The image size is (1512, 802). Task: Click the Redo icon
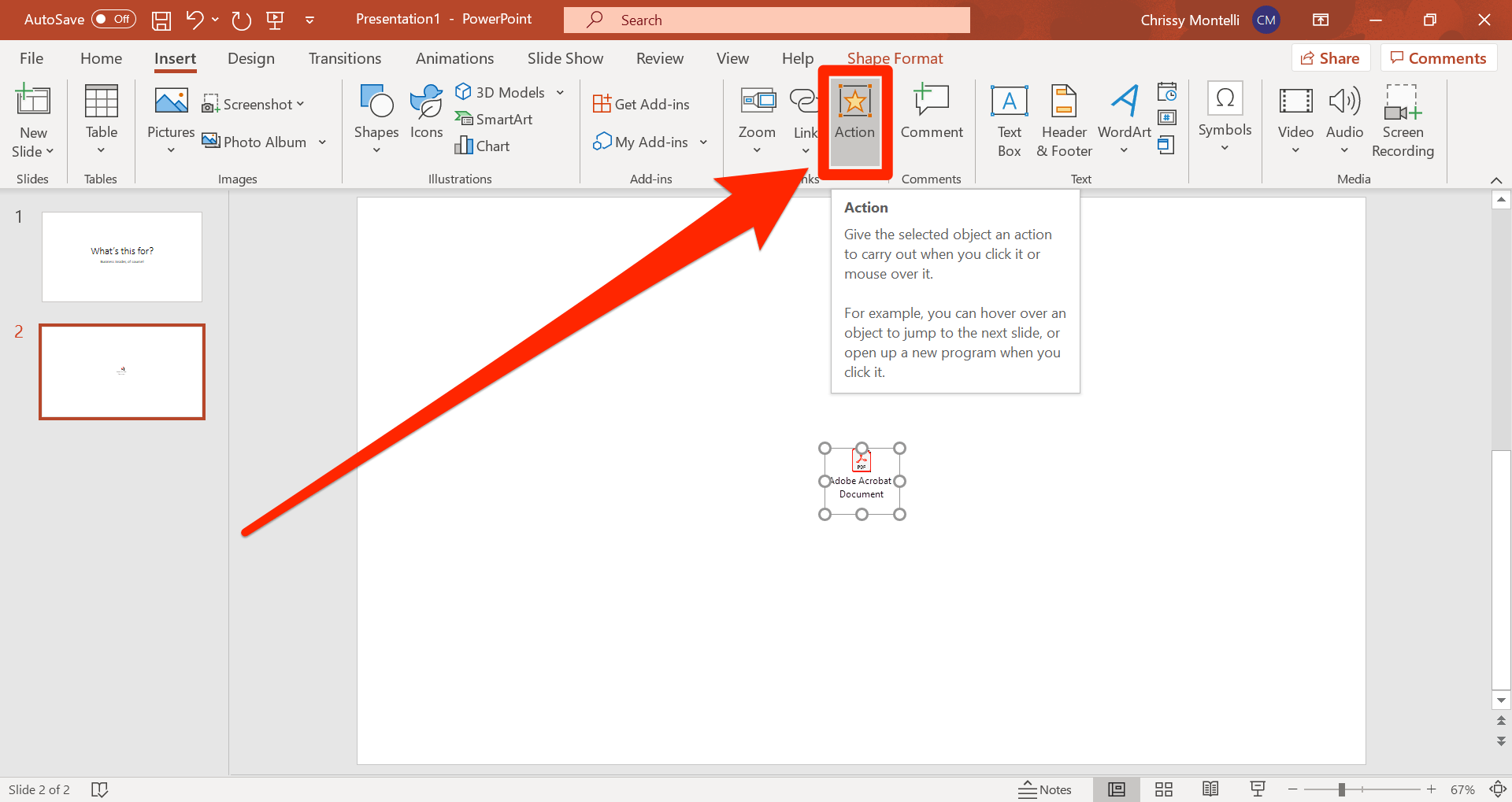[x=242, y=20]
